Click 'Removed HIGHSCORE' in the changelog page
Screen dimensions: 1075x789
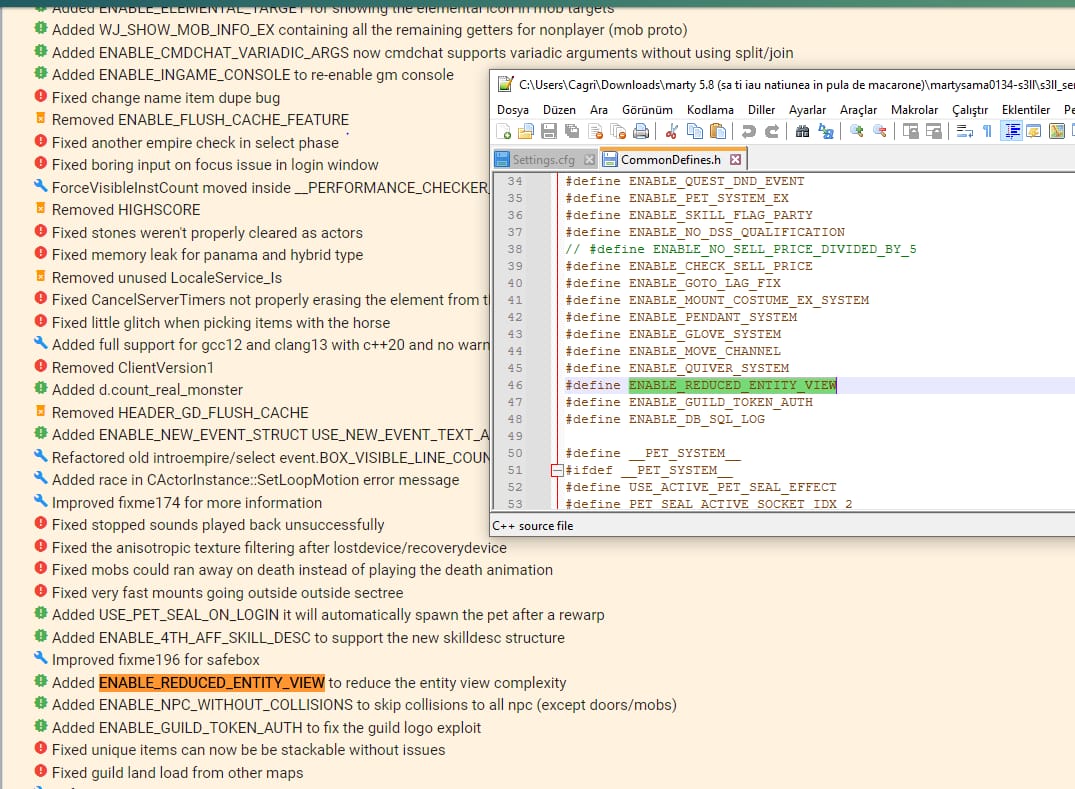tap(126, 210)
